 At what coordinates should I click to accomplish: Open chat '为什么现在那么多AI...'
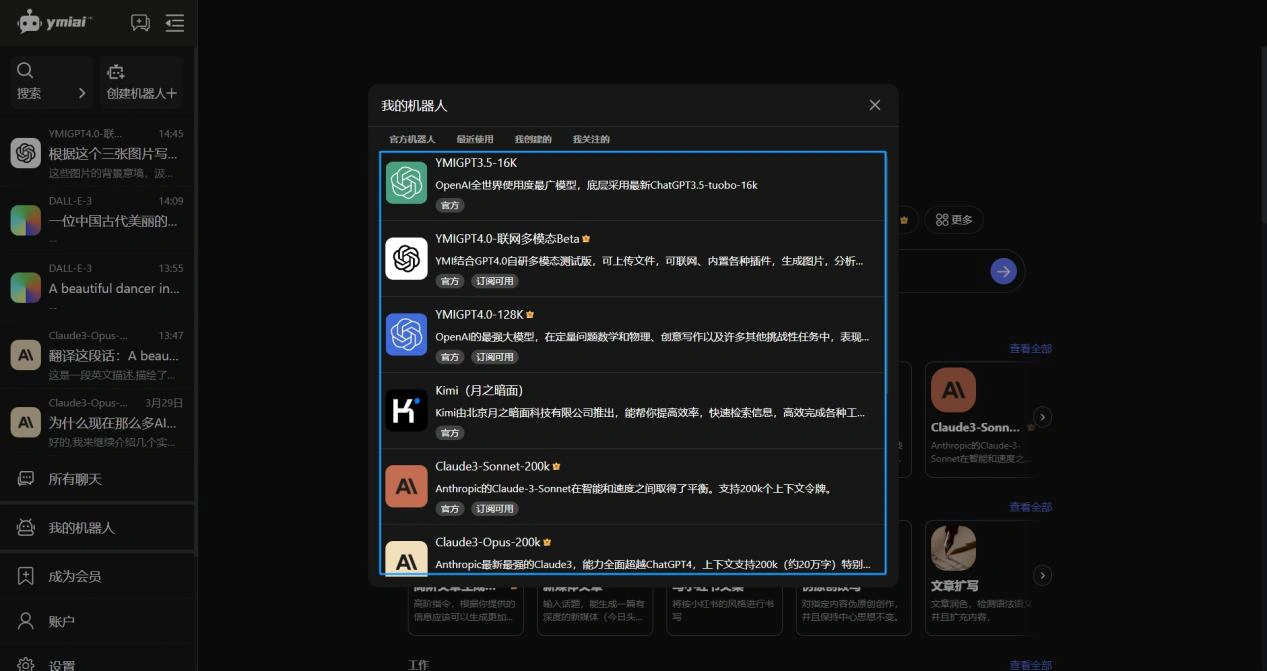click(x=98, y=422)
